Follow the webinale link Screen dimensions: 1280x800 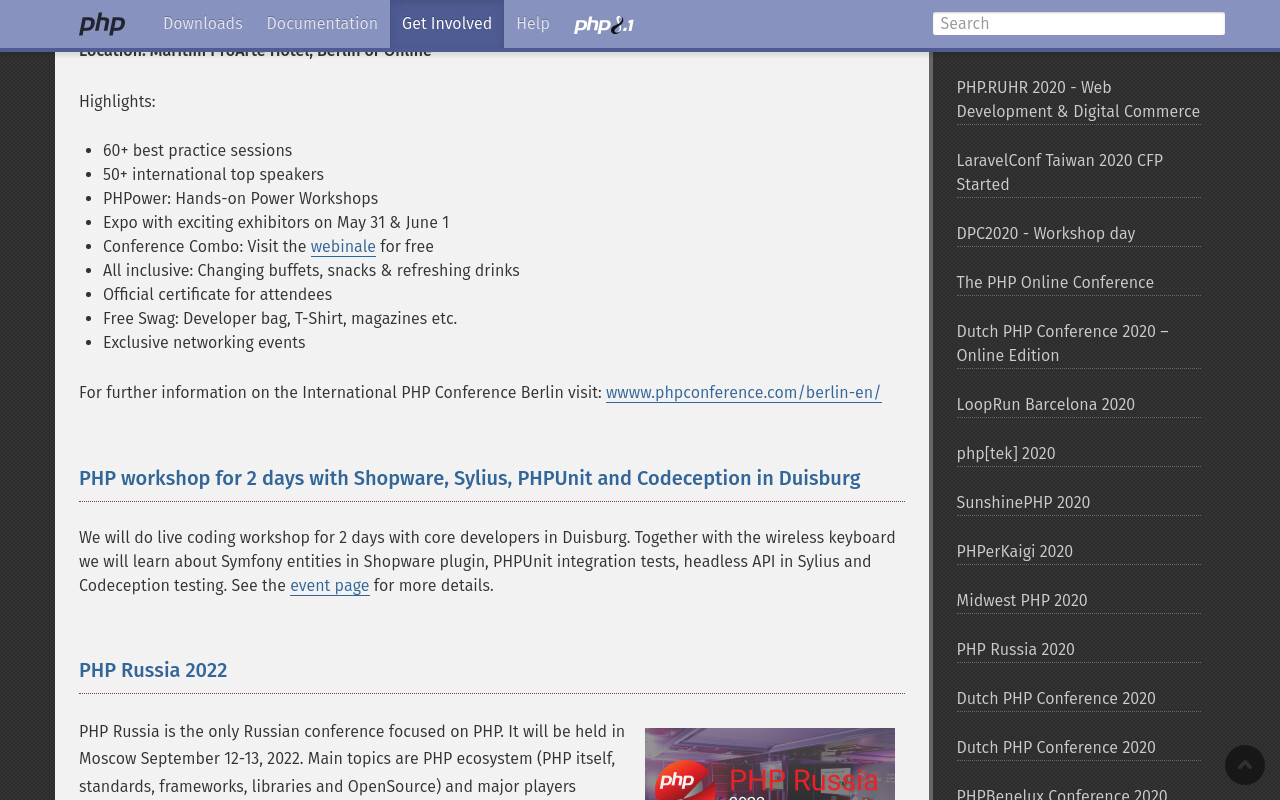pyautogui.click(x=343, y=247)
